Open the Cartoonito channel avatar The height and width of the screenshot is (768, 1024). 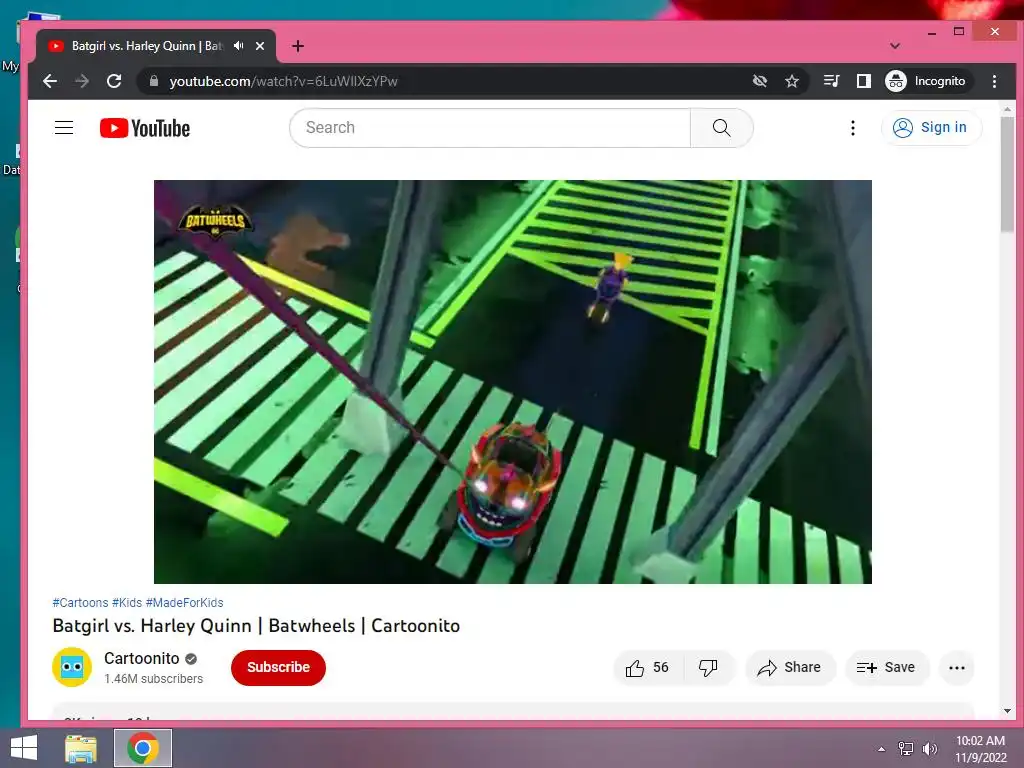pos(72,667)
